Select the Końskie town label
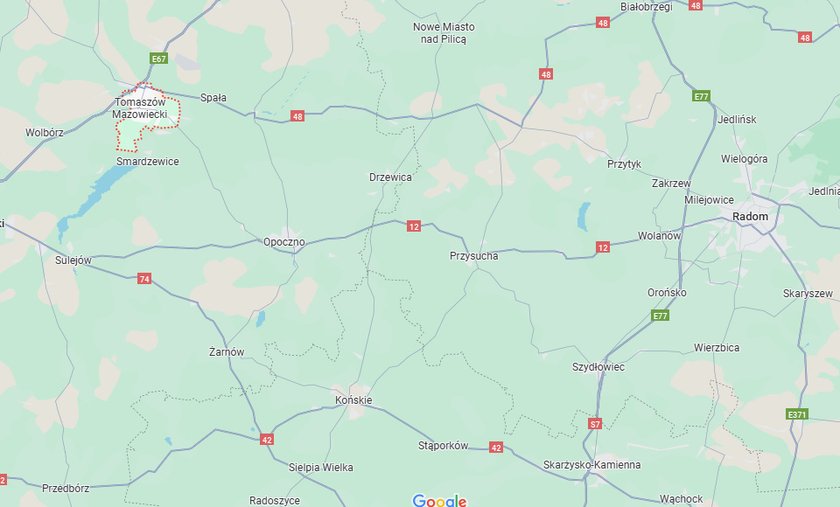 [354, 400]
